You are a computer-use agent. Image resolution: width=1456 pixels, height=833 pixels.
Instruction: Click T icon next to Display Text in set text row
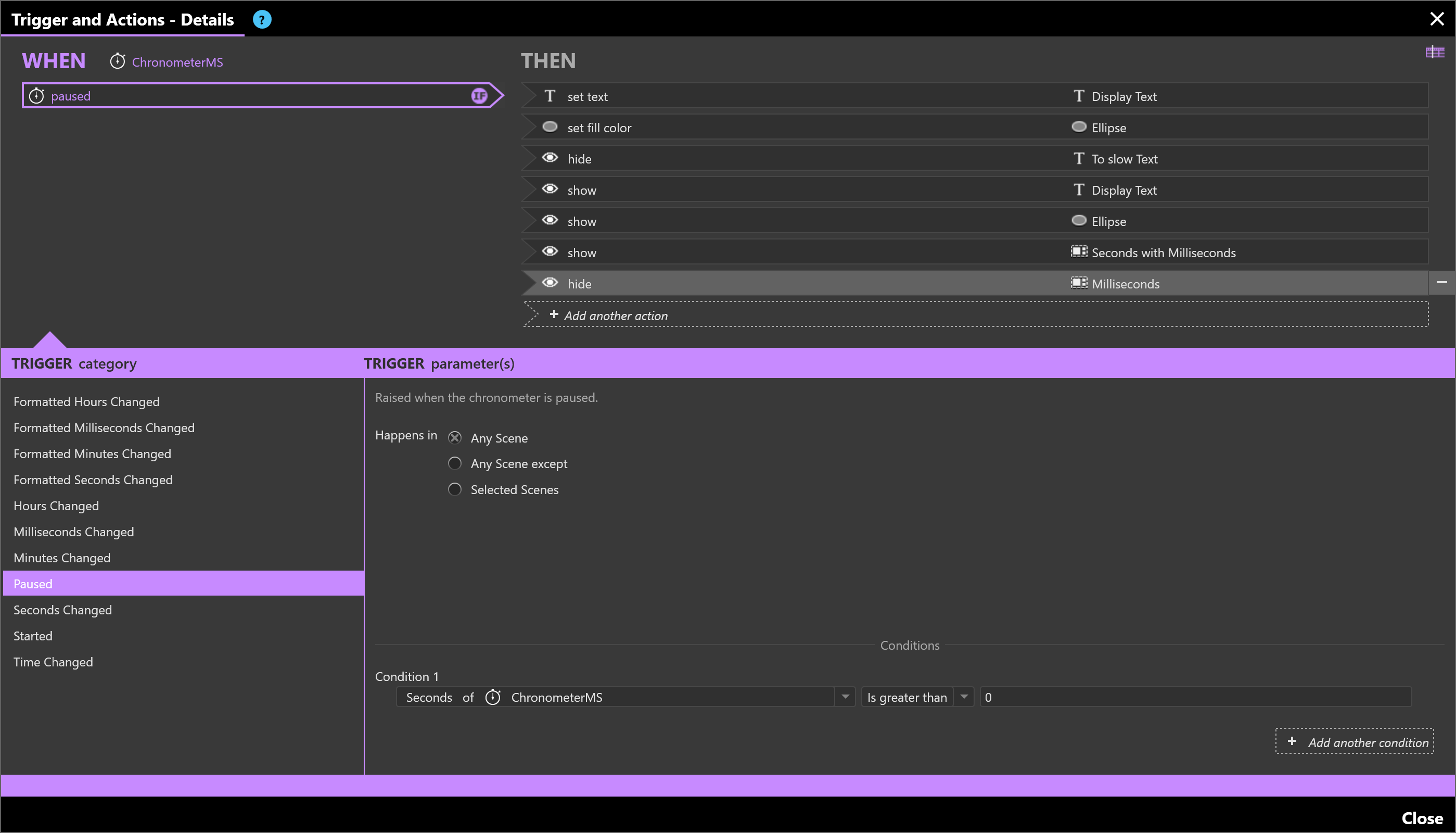click(1079, 96)
